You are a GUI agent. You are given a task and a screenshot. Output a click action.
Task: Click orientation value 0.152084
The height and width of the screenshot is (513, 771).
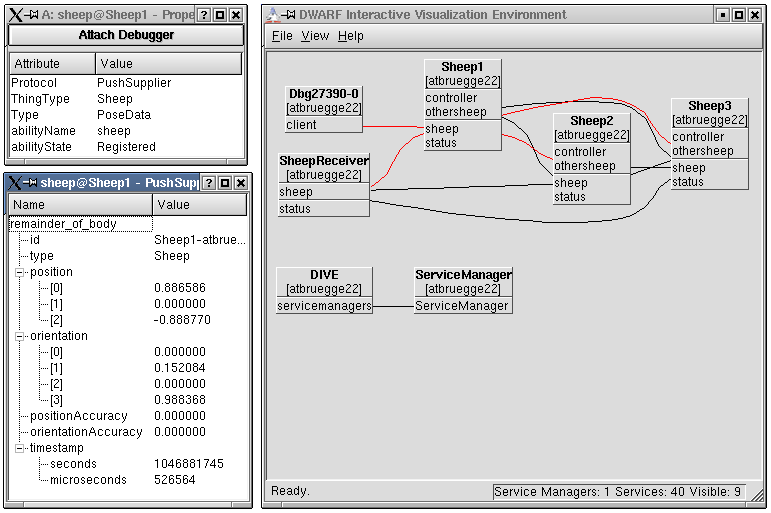pos(180,368)
